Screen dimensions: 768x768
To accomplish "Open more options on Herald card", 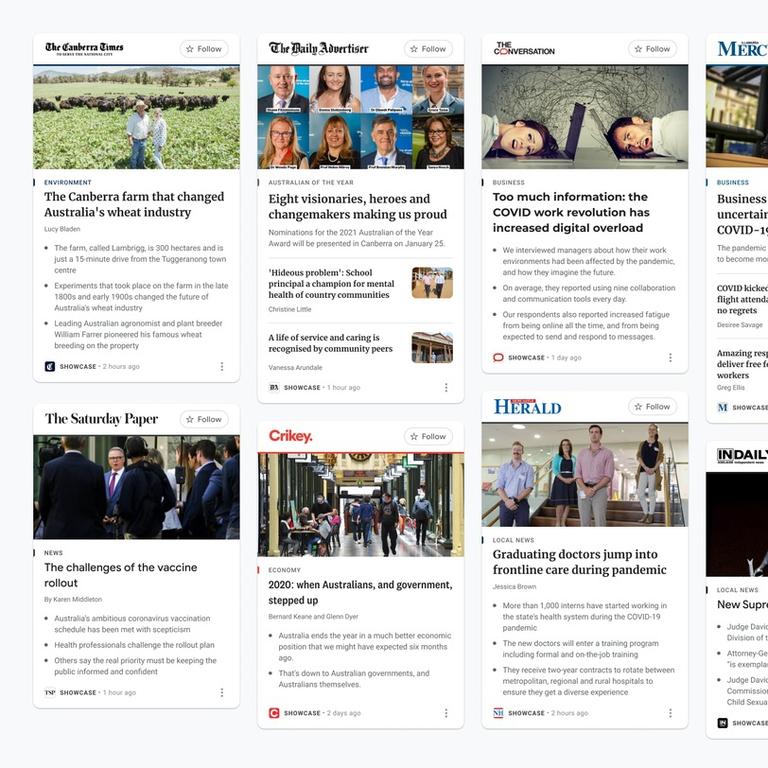I will (x=671, y=713).
